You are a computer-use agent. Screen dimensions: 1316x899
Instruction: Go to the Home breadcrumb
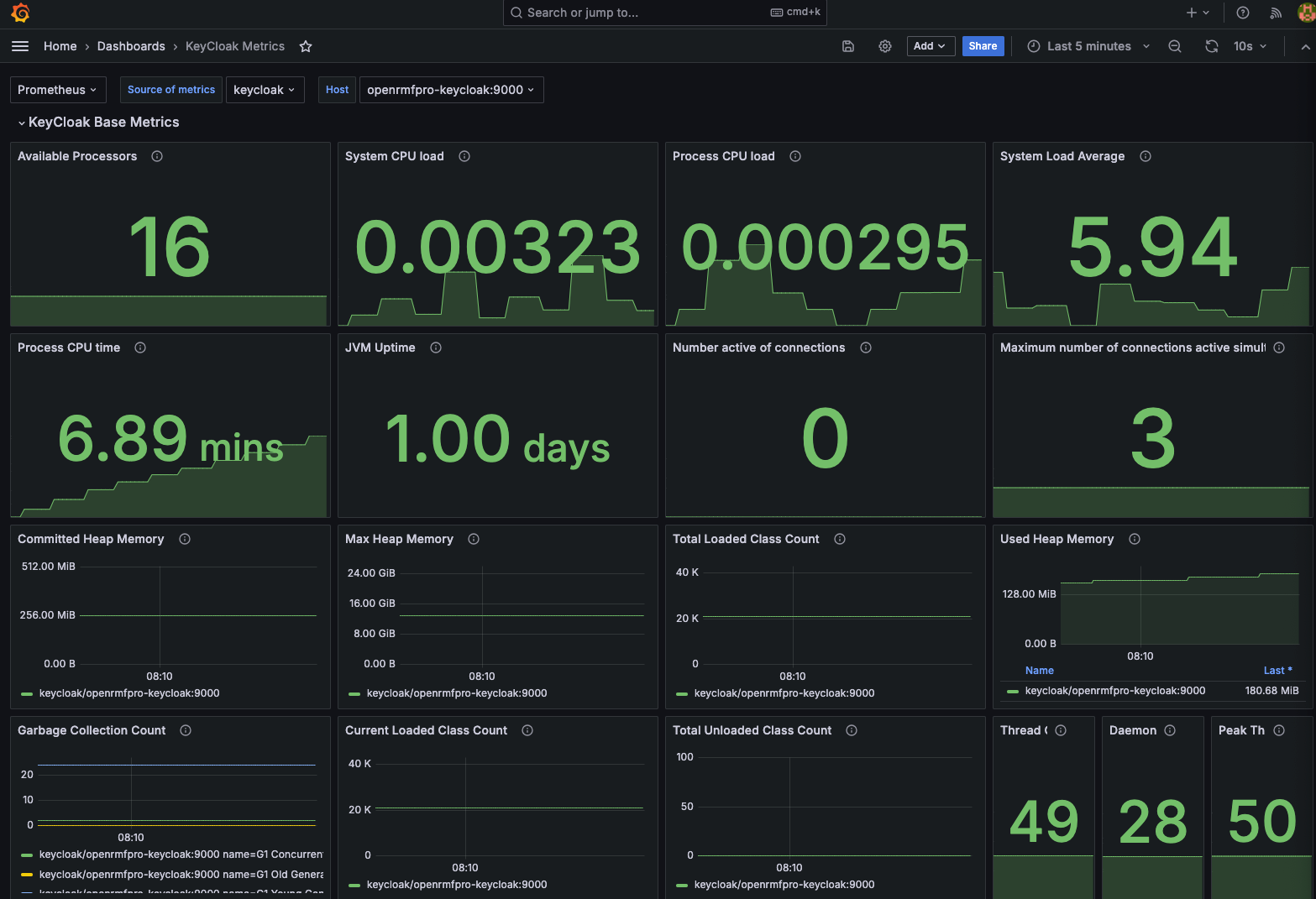tap(60, 46)
